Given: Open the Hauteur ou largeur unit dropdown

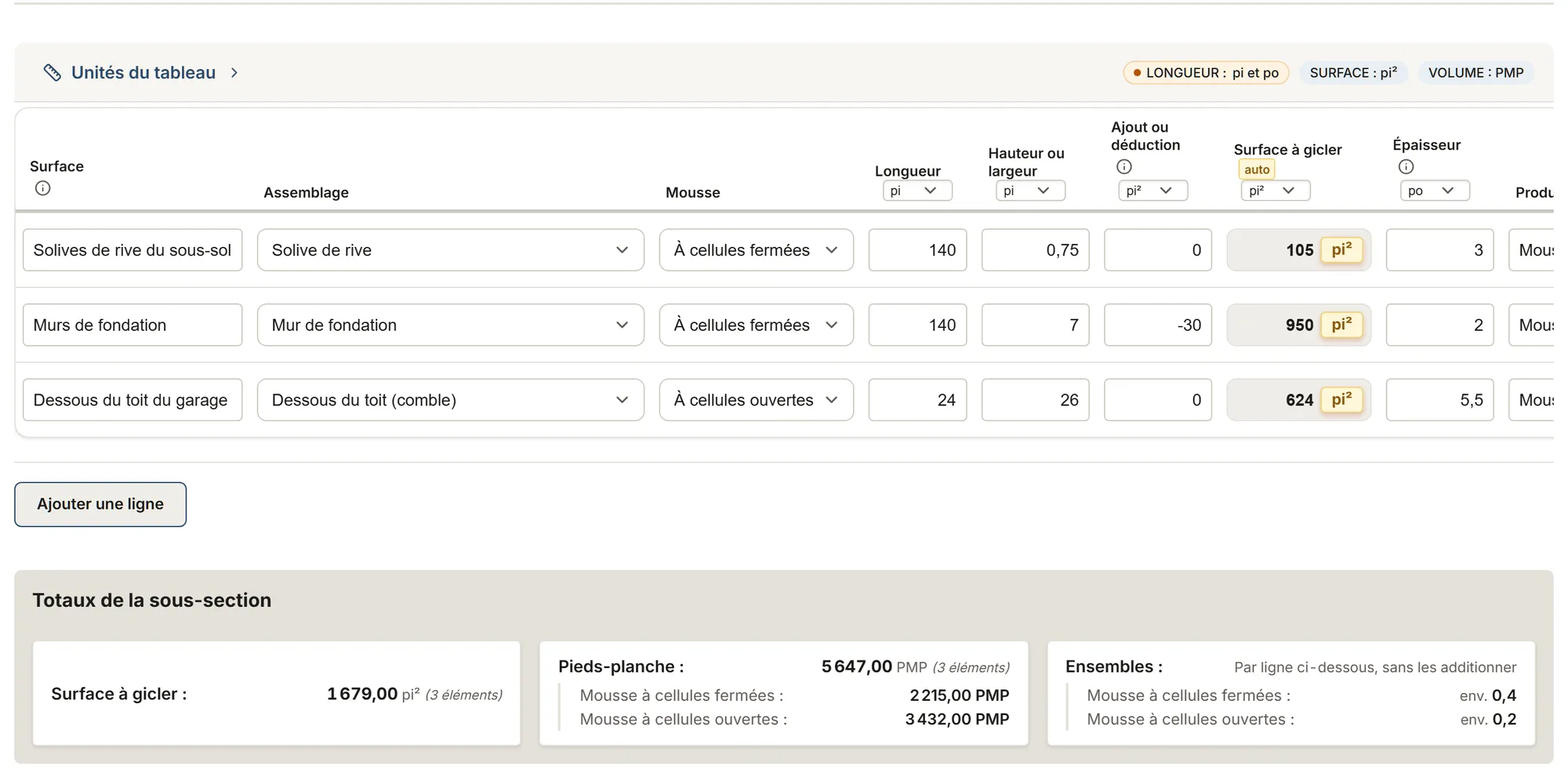Looking at the screenshot, I should tap(1030, 191).
